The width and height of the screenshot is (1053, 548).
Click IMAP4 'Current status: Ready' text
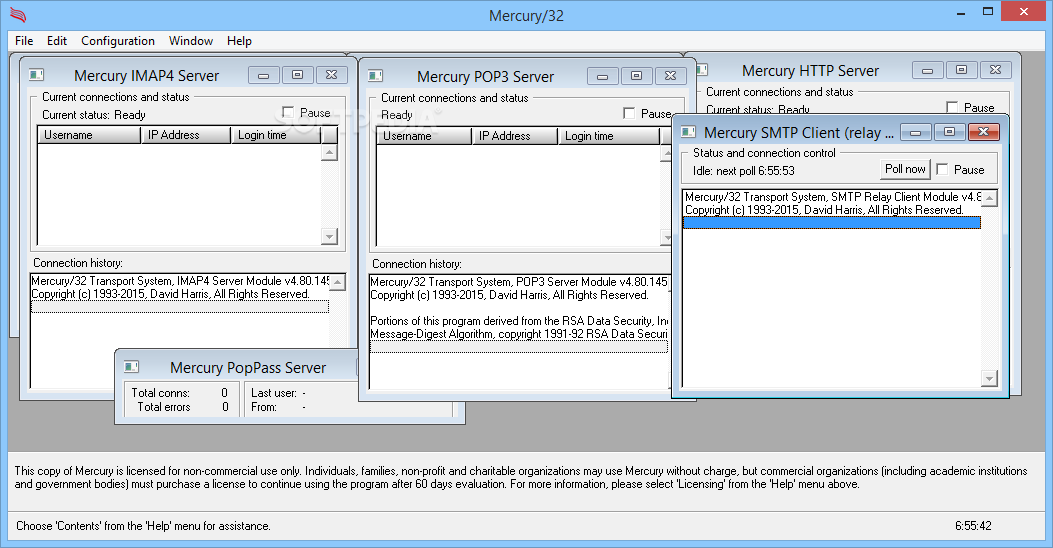coord(94,115)
